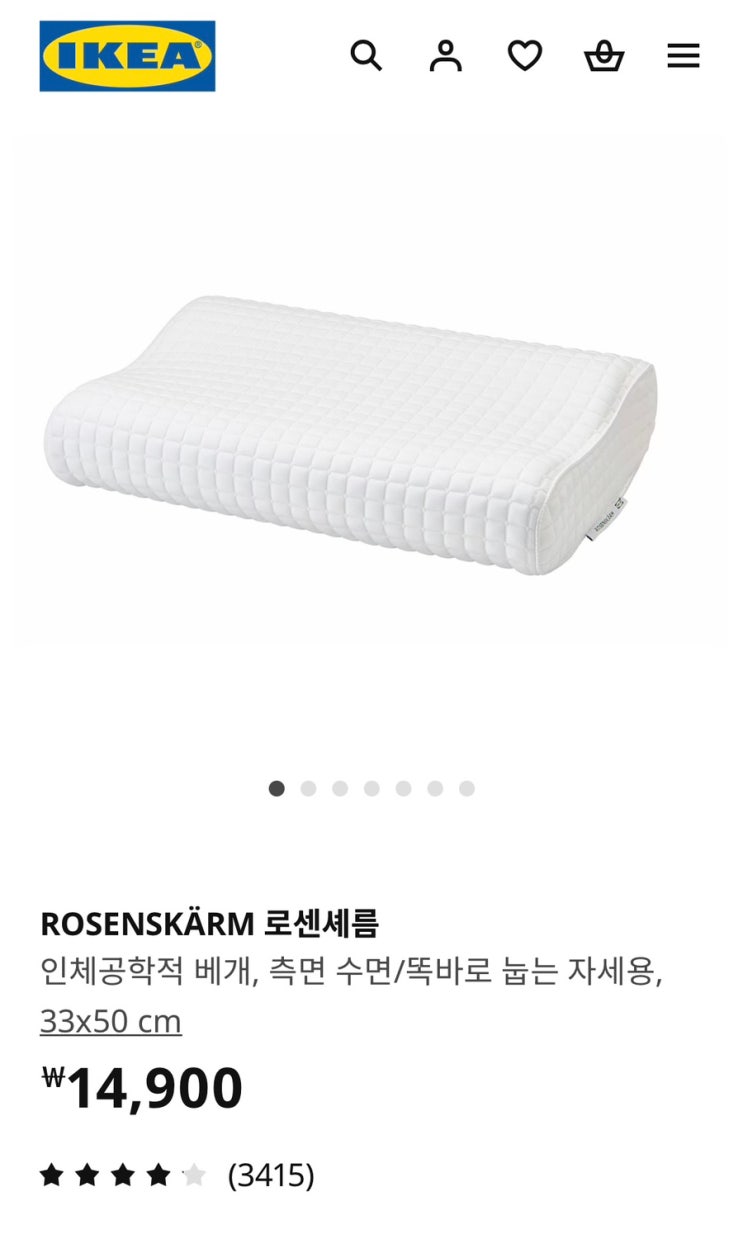Open the hamburger menu
This screenshot has height=1239, width=743.
pyautogui.click(x=683, y=56)
